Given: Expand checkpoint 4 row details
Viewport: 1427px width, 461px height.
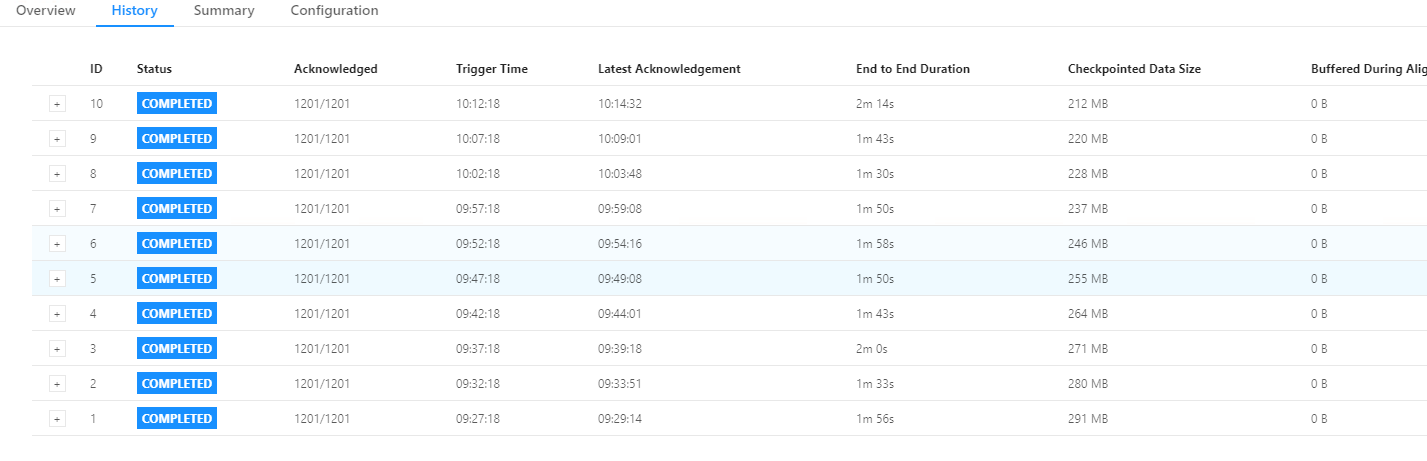Looking at the screenshot, I should [57, 314].
